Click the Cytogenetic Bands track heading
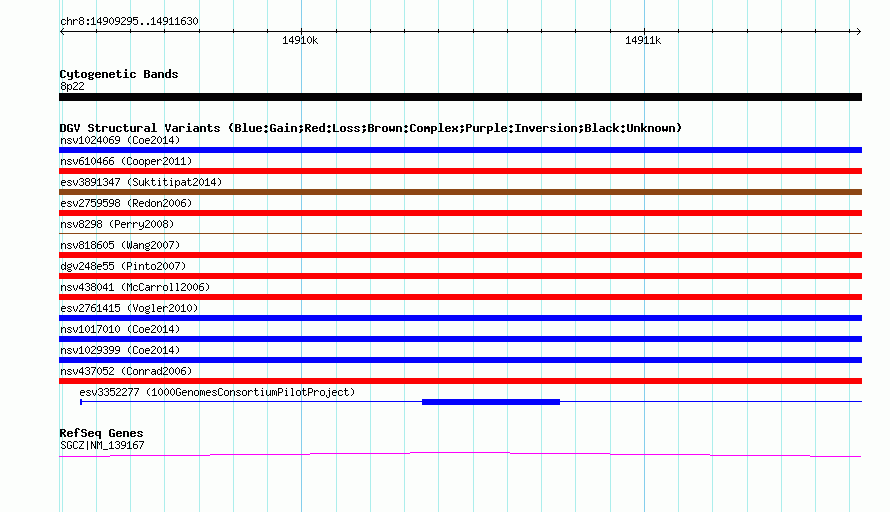 (x=119, y=74)
